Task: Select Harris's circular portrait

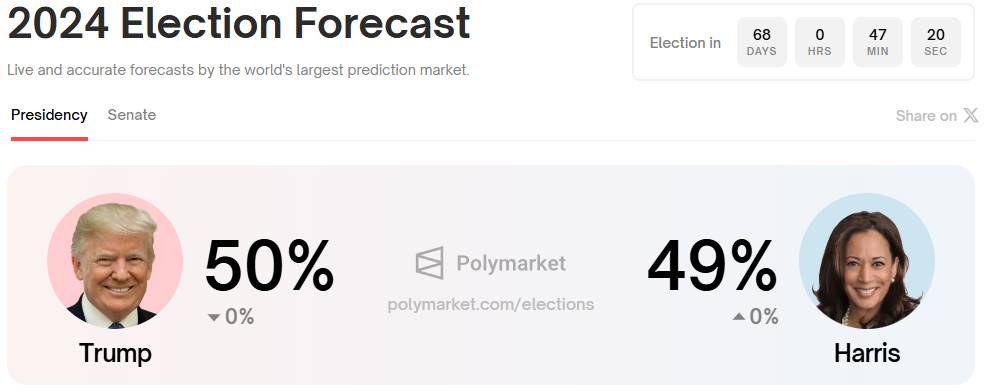Action: (867, 261)
